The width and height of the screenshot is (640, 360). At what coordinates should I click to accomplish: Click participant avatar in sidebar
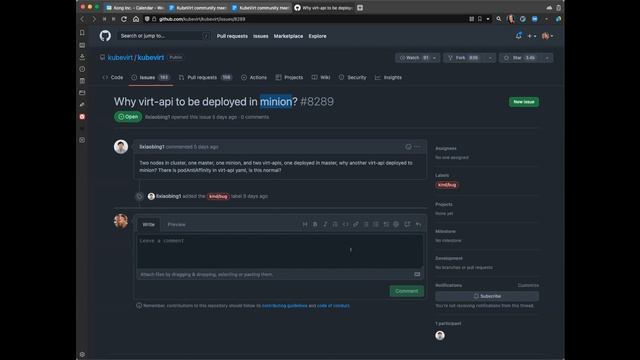tap(440, 336)
